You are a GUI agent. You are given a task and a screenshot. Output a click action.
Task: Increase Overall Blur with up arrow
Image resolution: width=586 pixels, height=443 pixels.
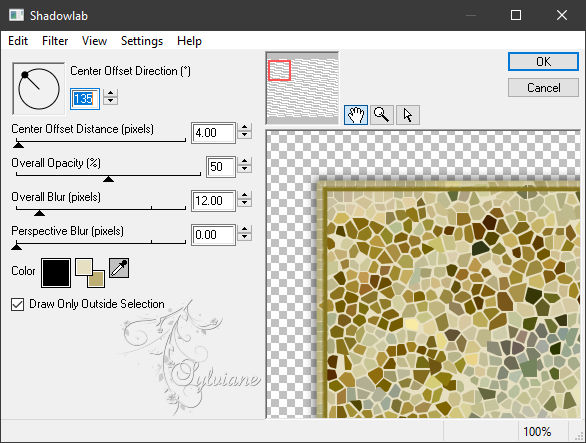[244, 195]
